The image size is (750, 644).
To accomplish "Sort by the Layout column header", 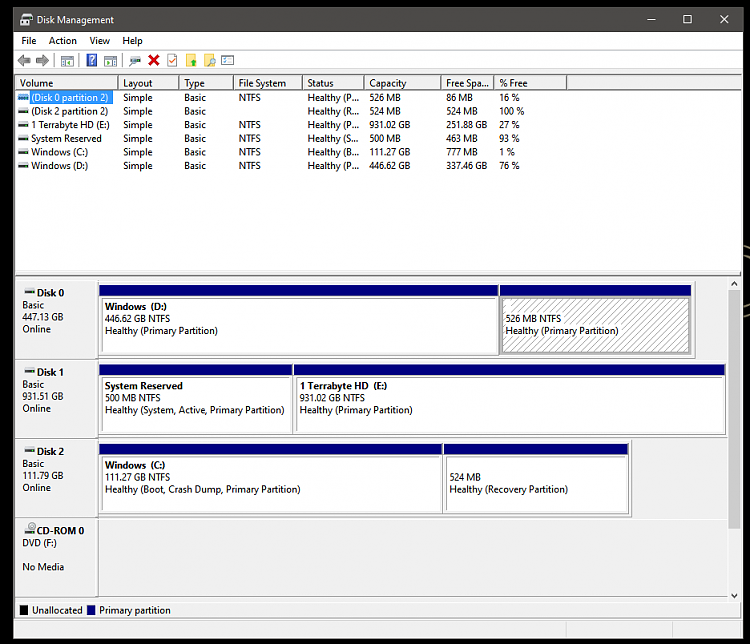I will tap(149, 83).
